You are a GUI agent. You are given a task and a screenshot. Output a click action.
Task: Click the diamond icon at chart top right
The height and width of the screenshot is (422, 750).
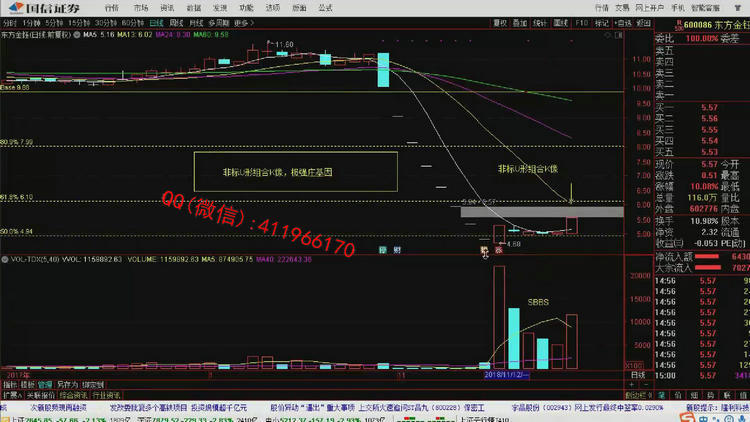point(608,35)
